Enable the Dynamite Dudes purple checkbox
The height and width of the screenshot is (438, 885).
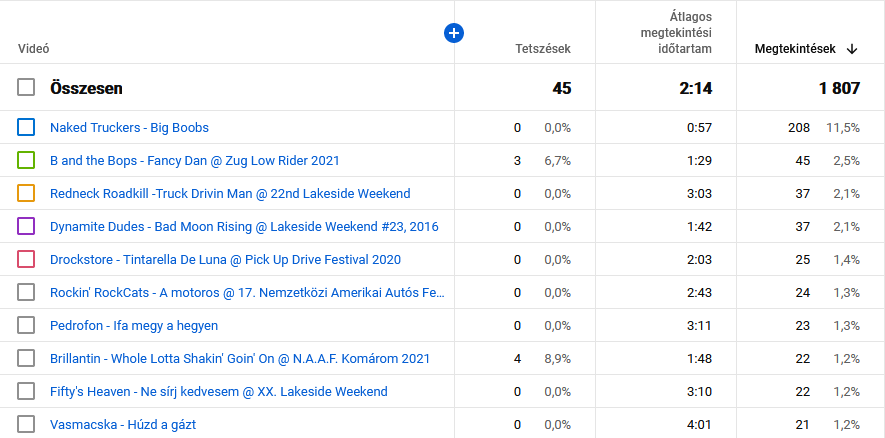(x=26, y=227)
